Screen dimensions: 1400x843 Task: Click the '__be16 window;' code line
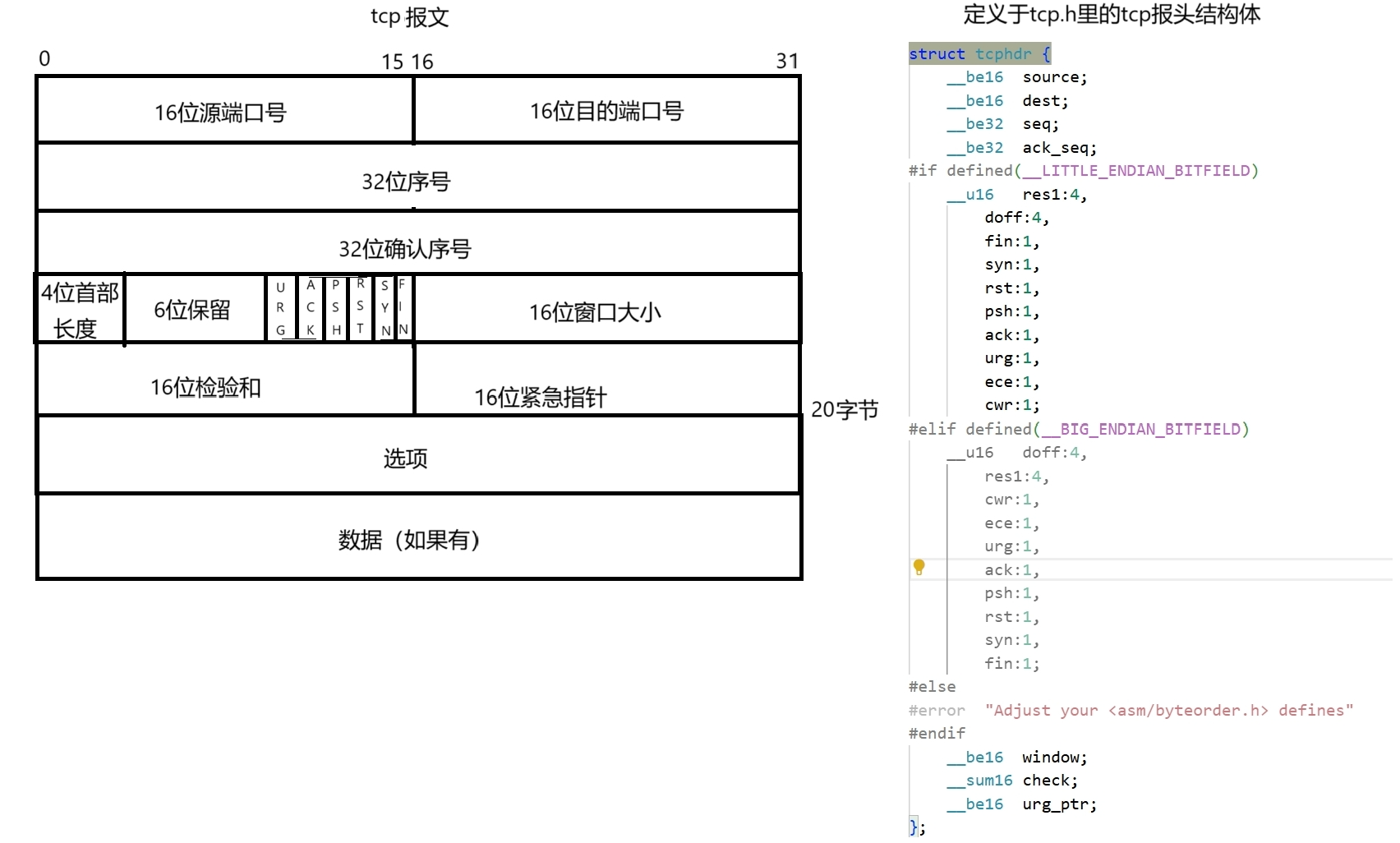[x=1017, y=758]
